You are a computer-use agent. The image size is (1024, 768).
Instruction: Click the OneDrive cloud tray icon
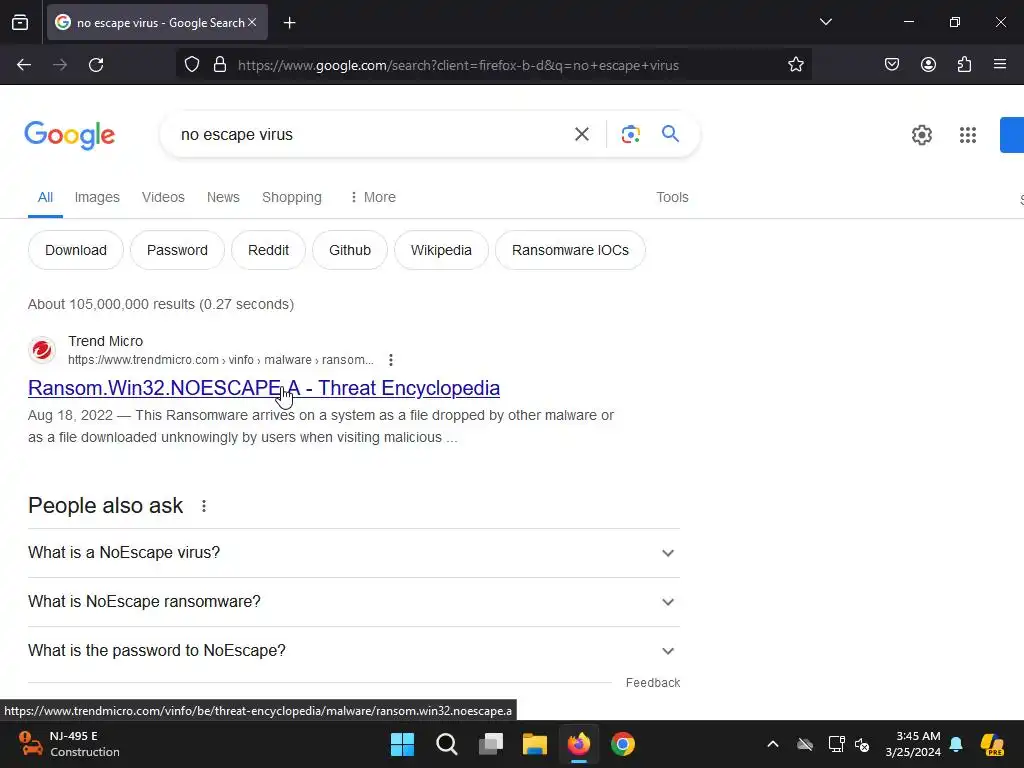(805, 744)
